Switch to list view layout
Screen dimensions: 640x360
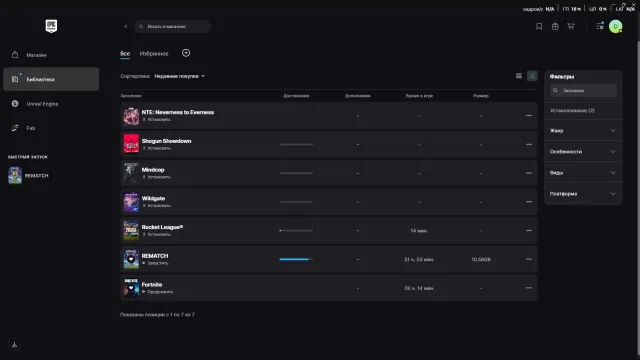(532, 76)
